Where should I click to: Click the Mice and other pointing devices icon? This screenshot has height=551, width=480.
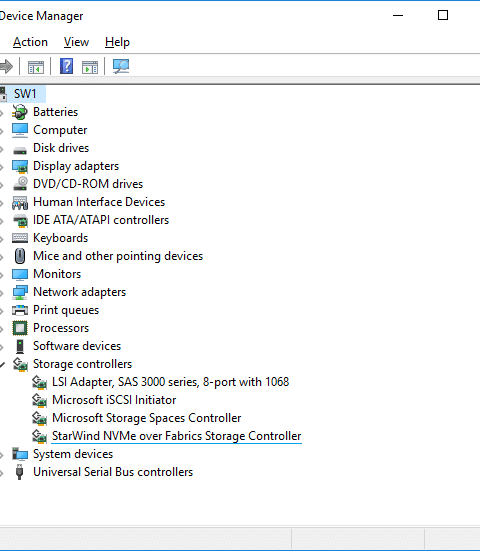click(x=20, y=256)
